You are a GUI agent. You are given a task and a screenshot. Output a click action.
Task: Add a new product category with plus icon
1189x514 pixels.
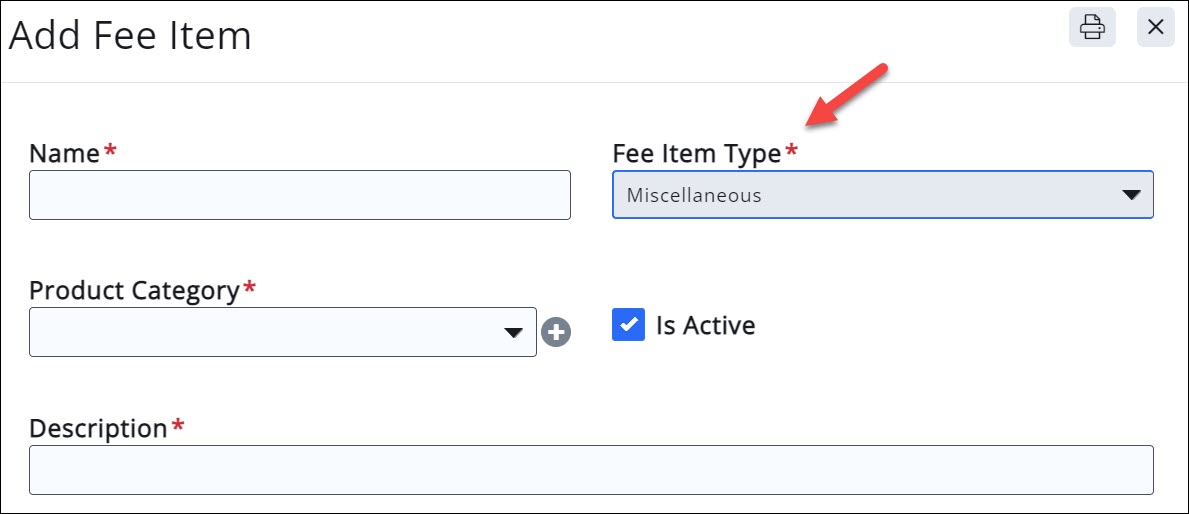[x=556, y=332]
